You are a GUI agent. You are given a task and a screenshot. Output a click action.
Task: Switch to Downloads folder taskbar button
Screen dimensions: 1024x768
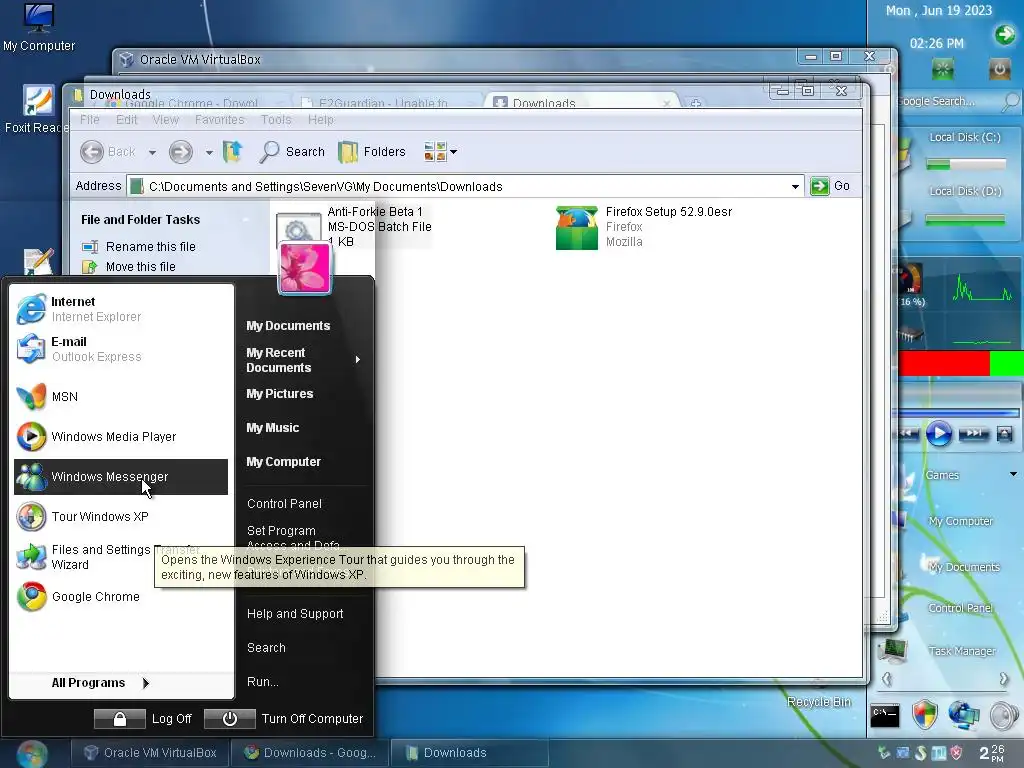pyautogui.click(x=469, y=753)
